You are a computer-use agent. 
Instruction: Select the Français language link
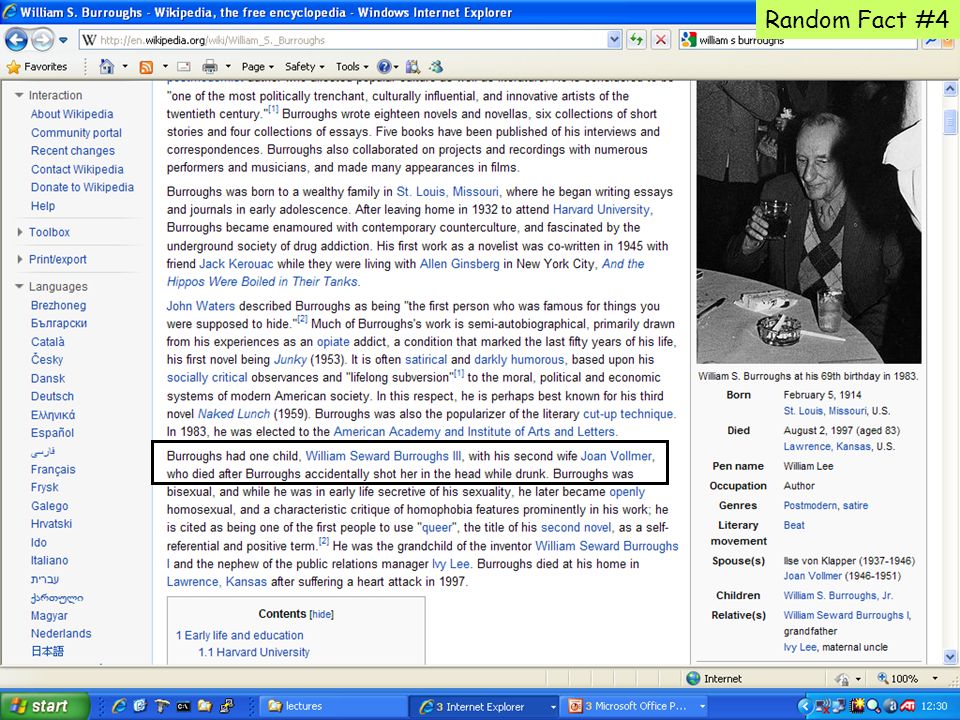53,470
